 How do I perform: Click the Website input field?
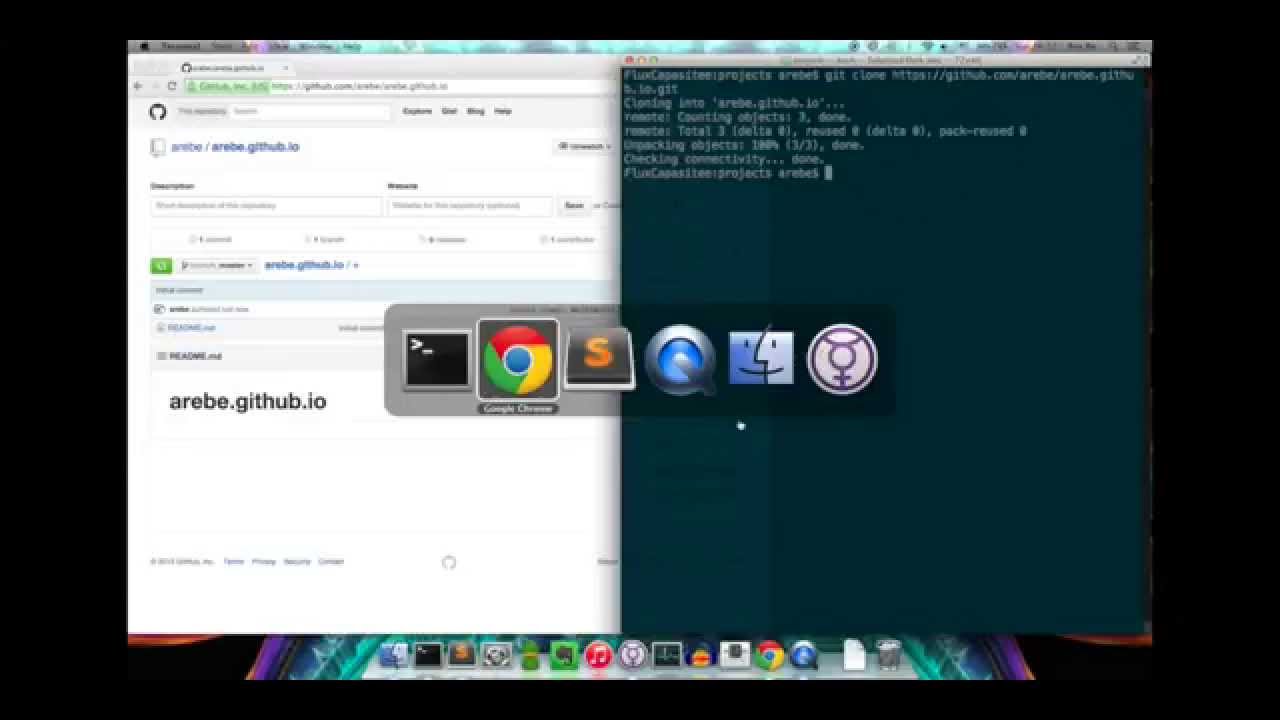pos(469,205)
